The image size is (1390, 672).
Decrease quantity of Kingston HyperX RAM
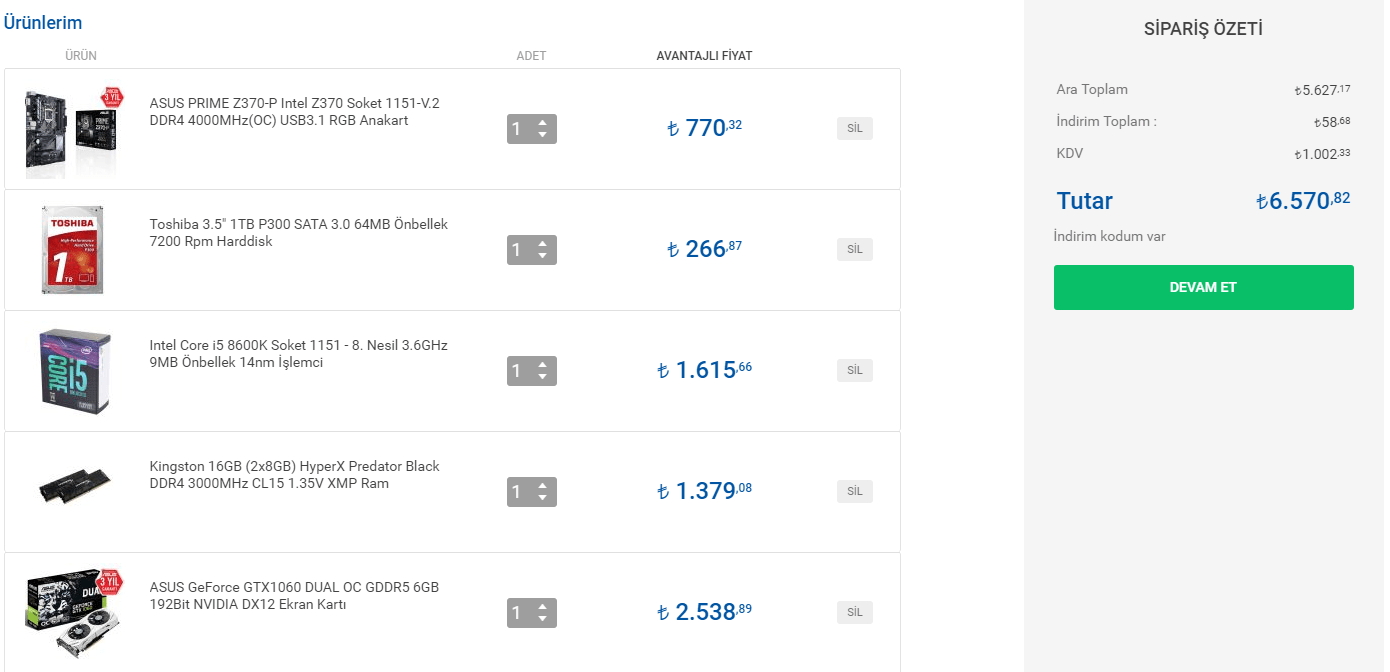pyautogui.click(x=542, y=498)
